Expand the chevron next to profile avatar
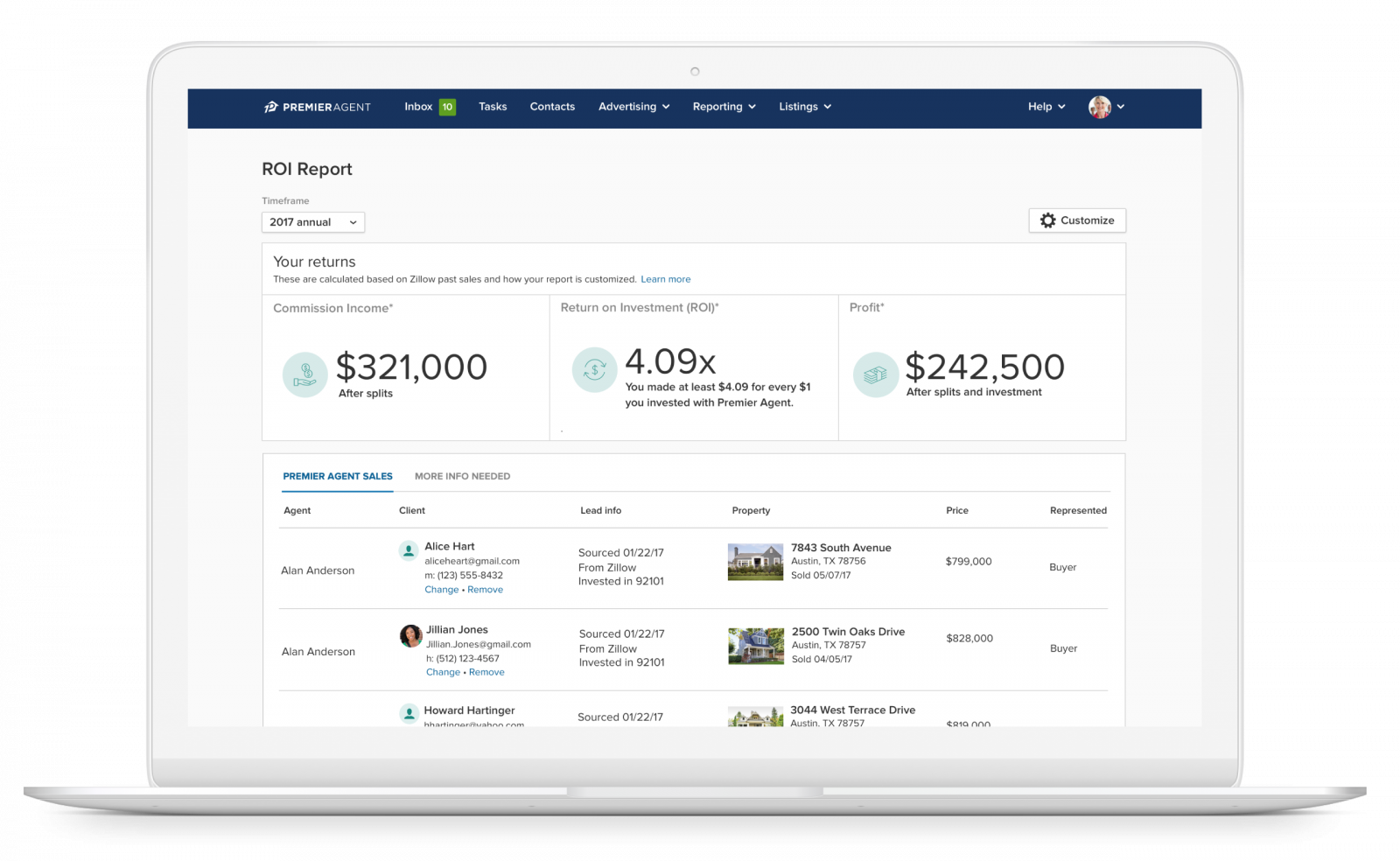This screenshot has width=1400, height=861. pyautogui.click(x=1121, y=107)
